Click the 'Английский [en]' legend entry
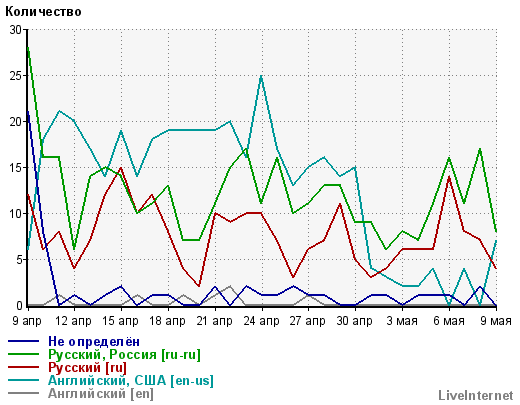 click(101, 394)
